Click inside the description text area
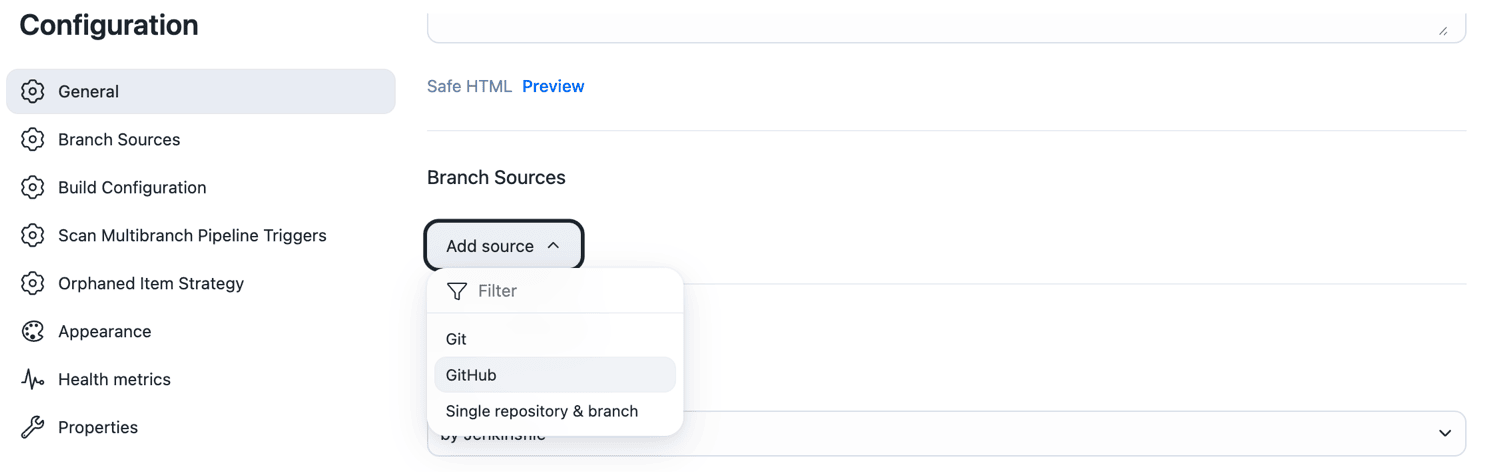The width and height of the screenshot is (1500, 472). (x=946, y=27)
